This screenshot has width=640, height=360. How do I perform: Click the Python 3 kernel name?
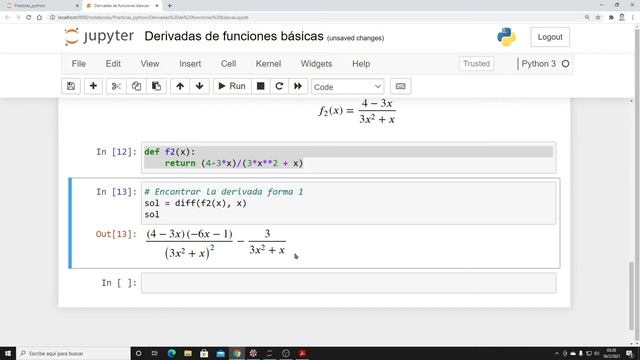[x=538, y=64]
